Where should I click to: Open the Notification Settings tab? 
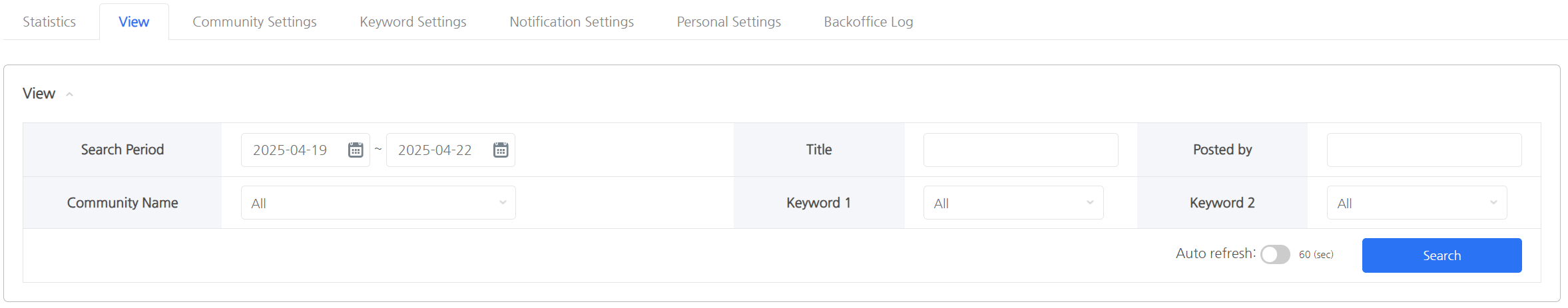[x=571, y=22]
